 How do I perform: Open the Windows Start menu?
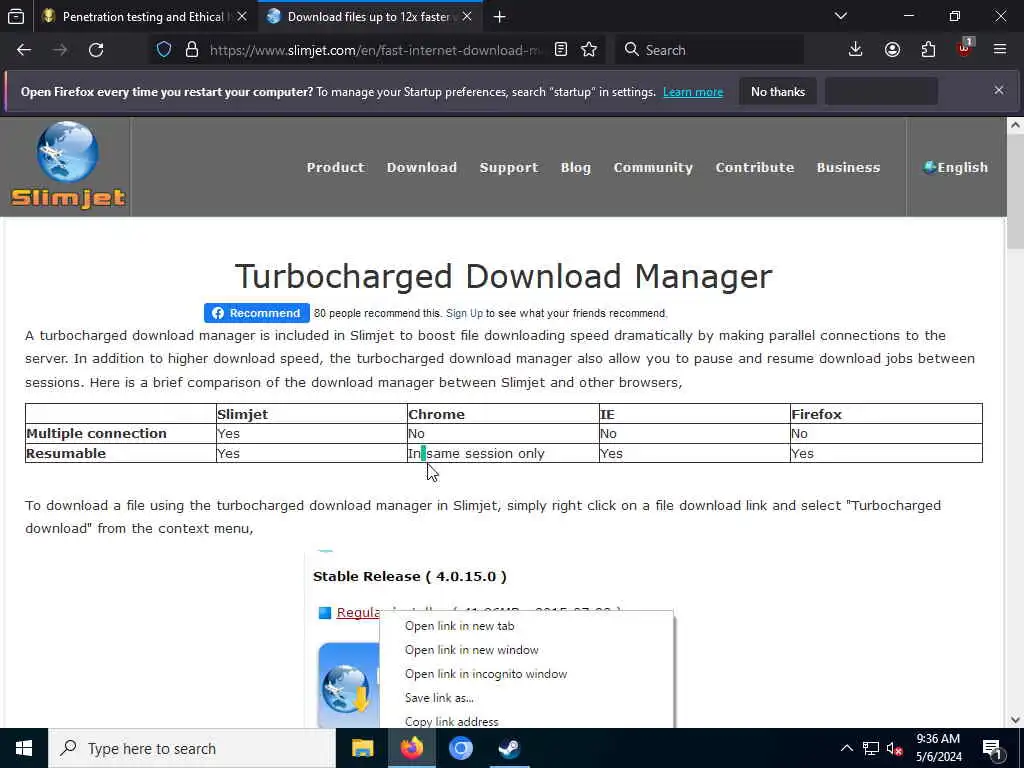click(x=24, y=748)
